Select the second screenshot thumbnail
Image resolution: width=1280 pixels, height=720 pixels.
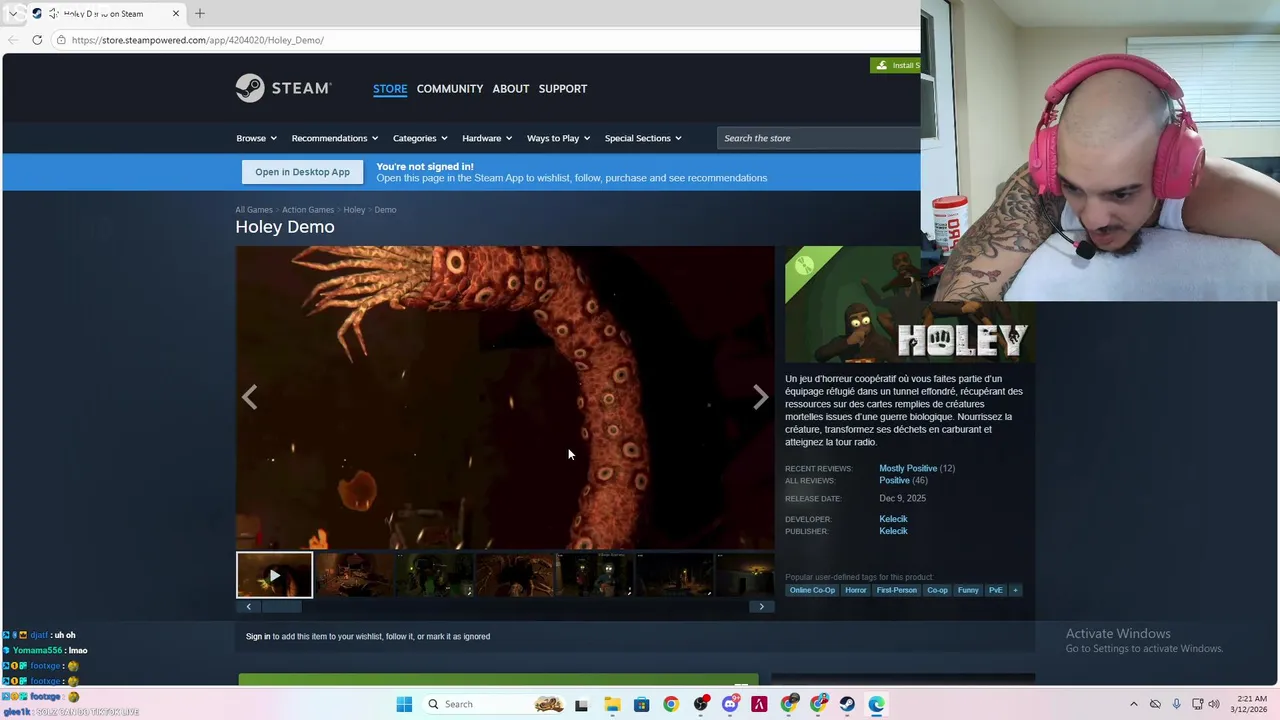click(x=354, y=575)
